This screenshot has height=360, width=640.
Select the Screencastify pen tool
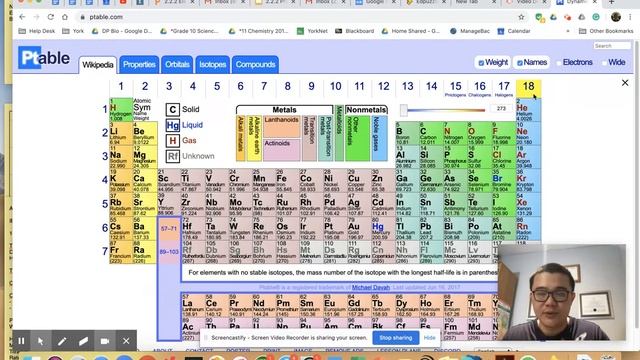pos(62,341)
